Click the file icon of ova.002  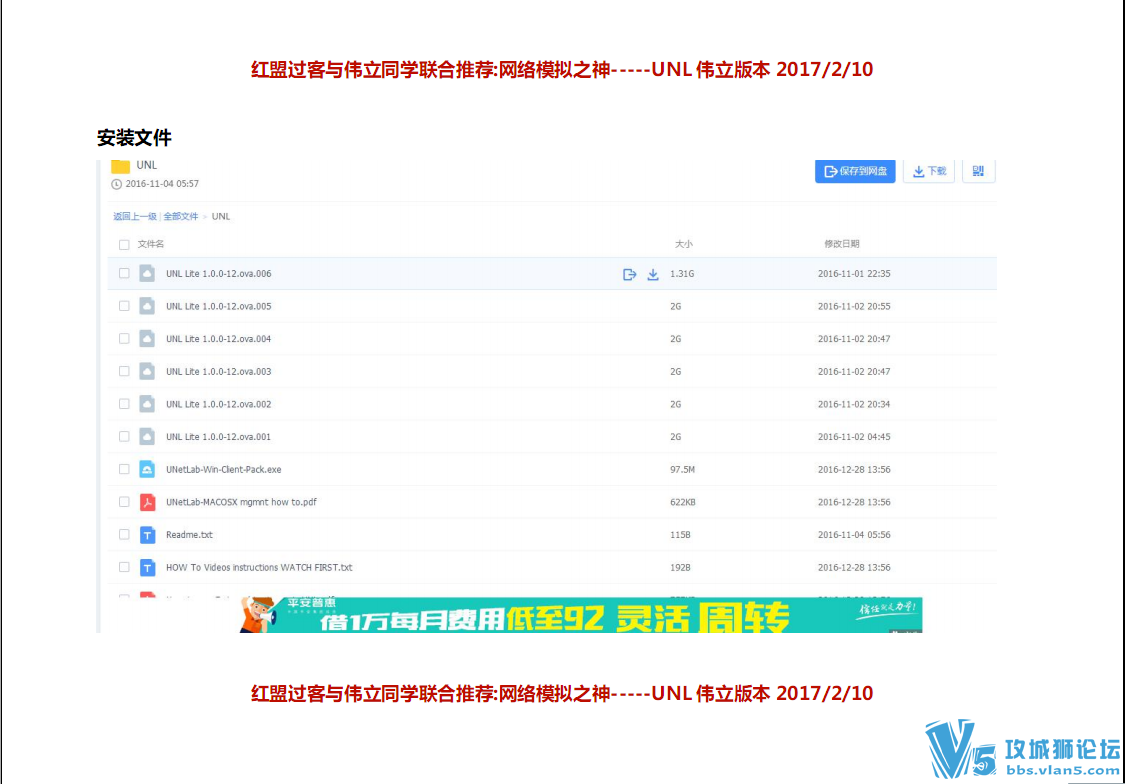click(x=147, y=404)
